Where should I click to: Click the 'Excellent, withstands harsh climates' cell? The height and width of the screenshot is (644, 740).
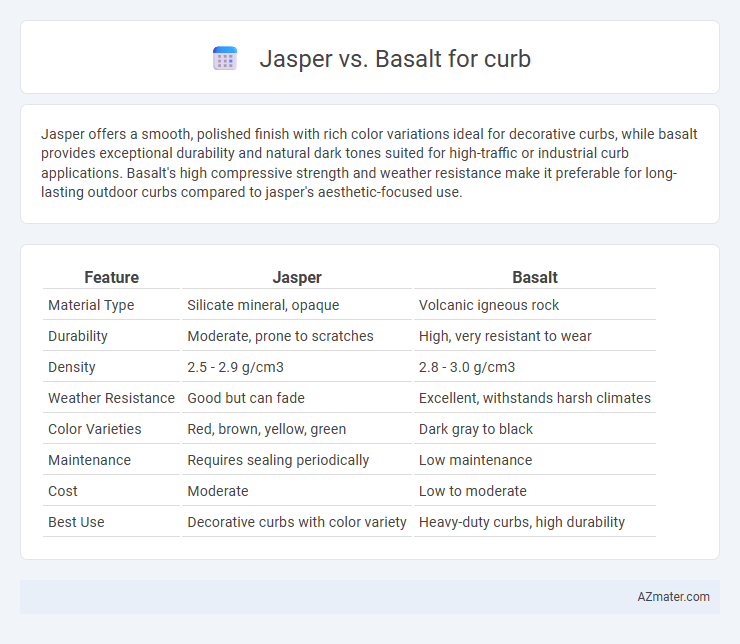coord(535,398)
